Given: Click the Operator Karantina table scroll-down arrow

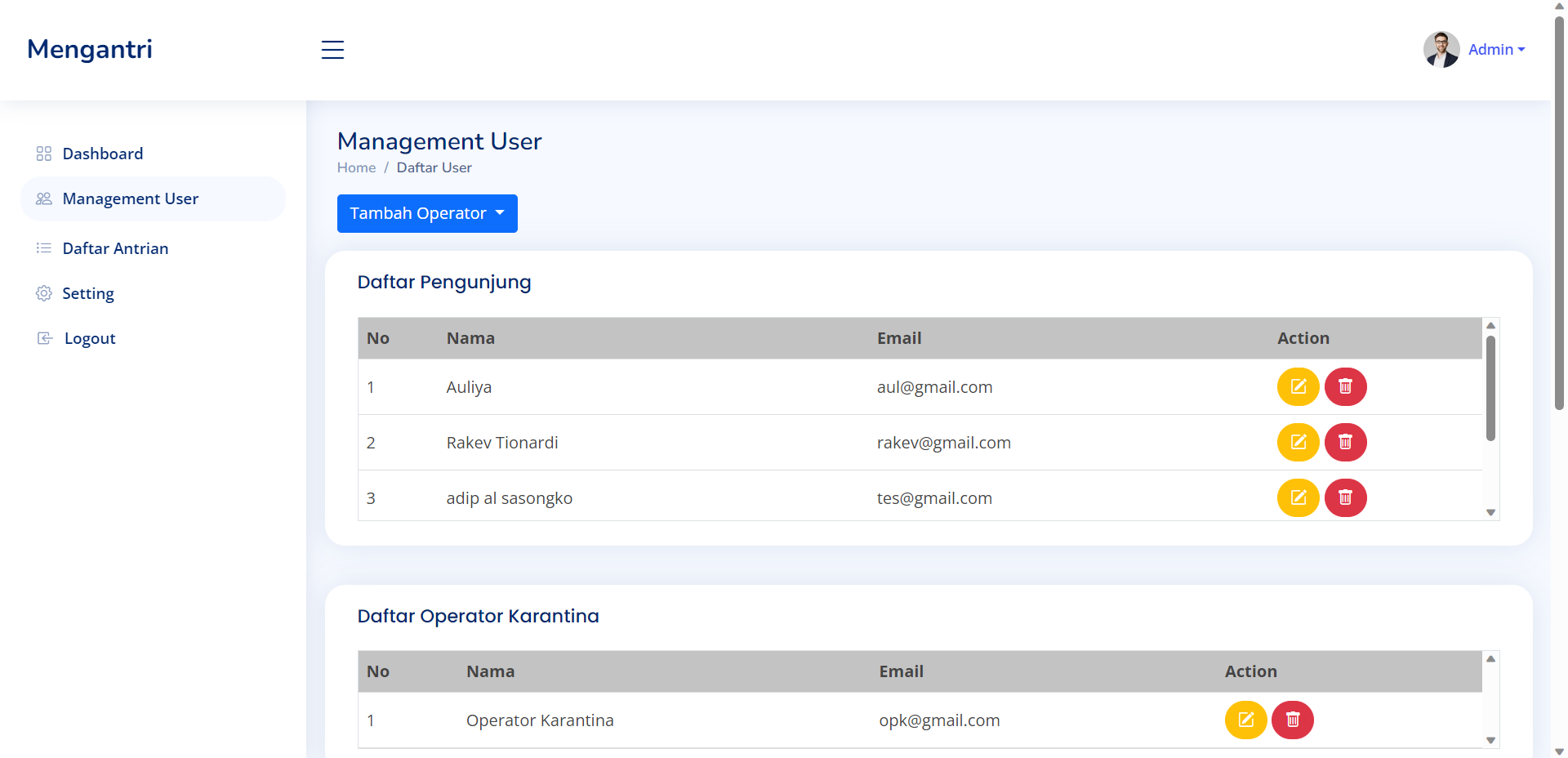Looking at the screenshot, I should [1490, 741].
